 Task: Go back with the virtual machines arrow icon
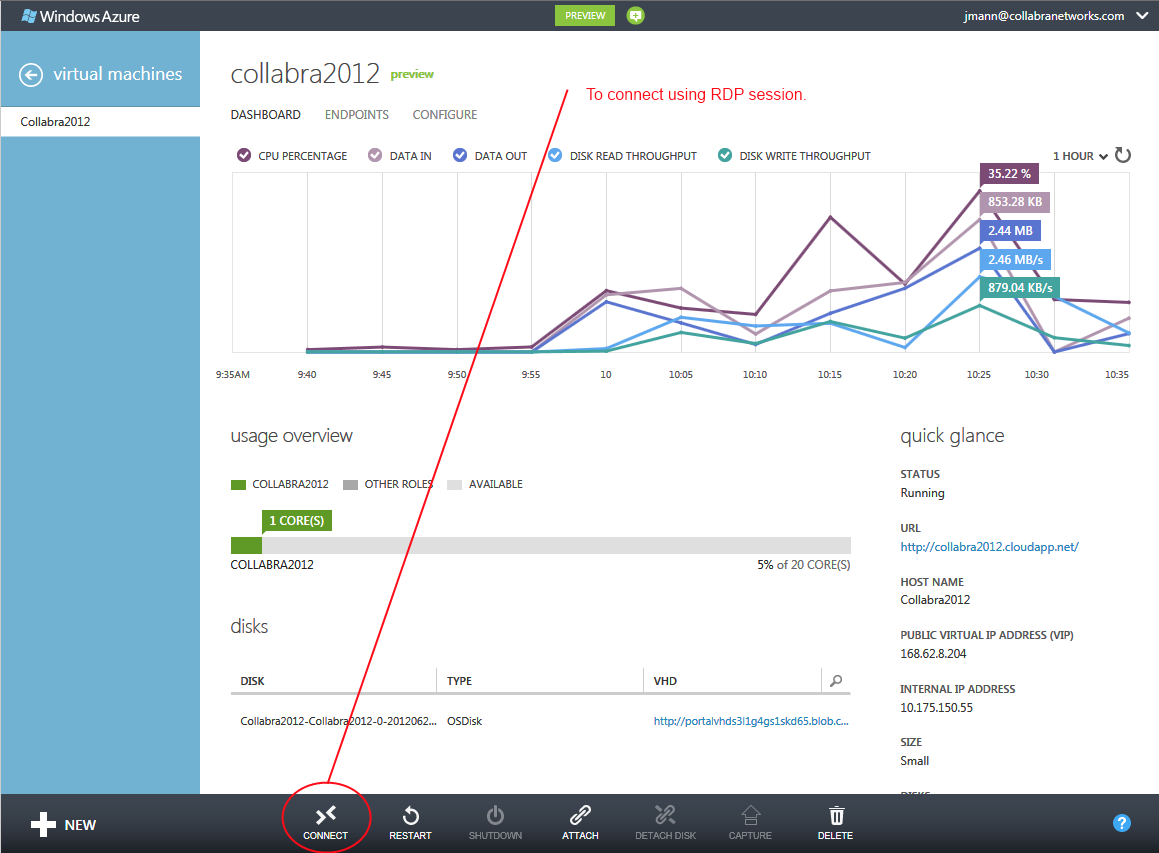click(x=31, y=75)
